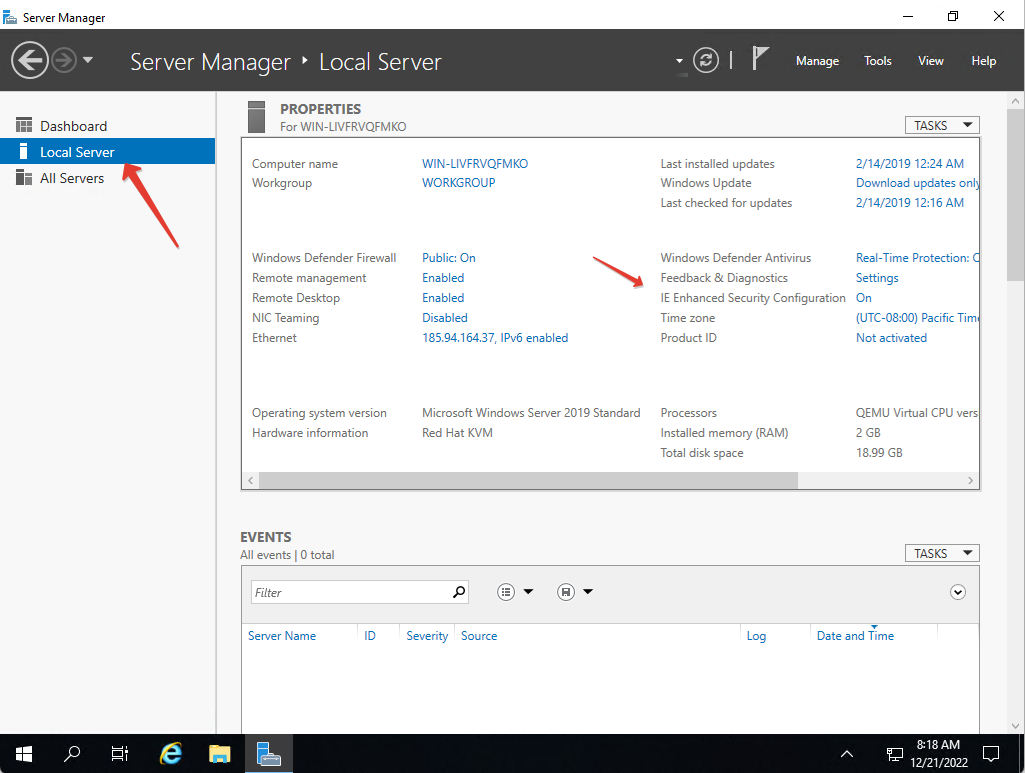The height and width of the screenshot is (773, 1025).
Task: Launch Internet Explorer from the taskbar
Action: (170, 753)
